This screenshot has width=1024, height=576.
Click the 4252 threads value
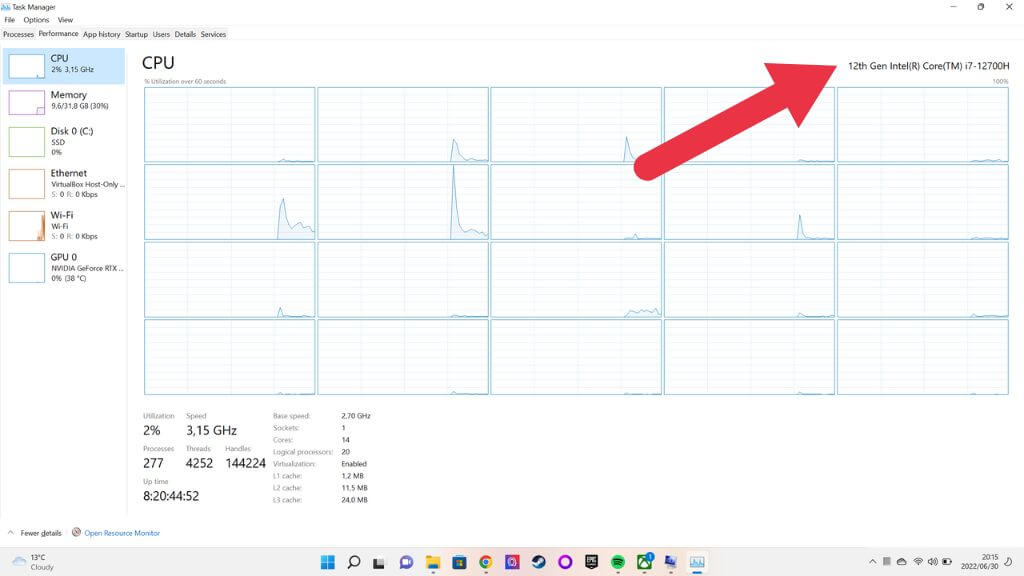[x=199, y=463]
